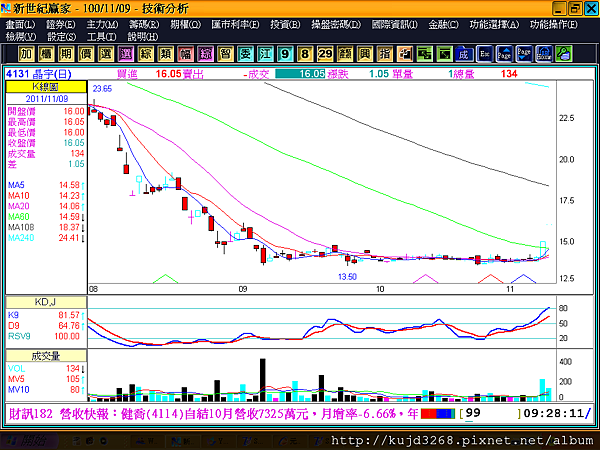Click the 29 toolbar button
600x450 pixels.
[324, 54]
